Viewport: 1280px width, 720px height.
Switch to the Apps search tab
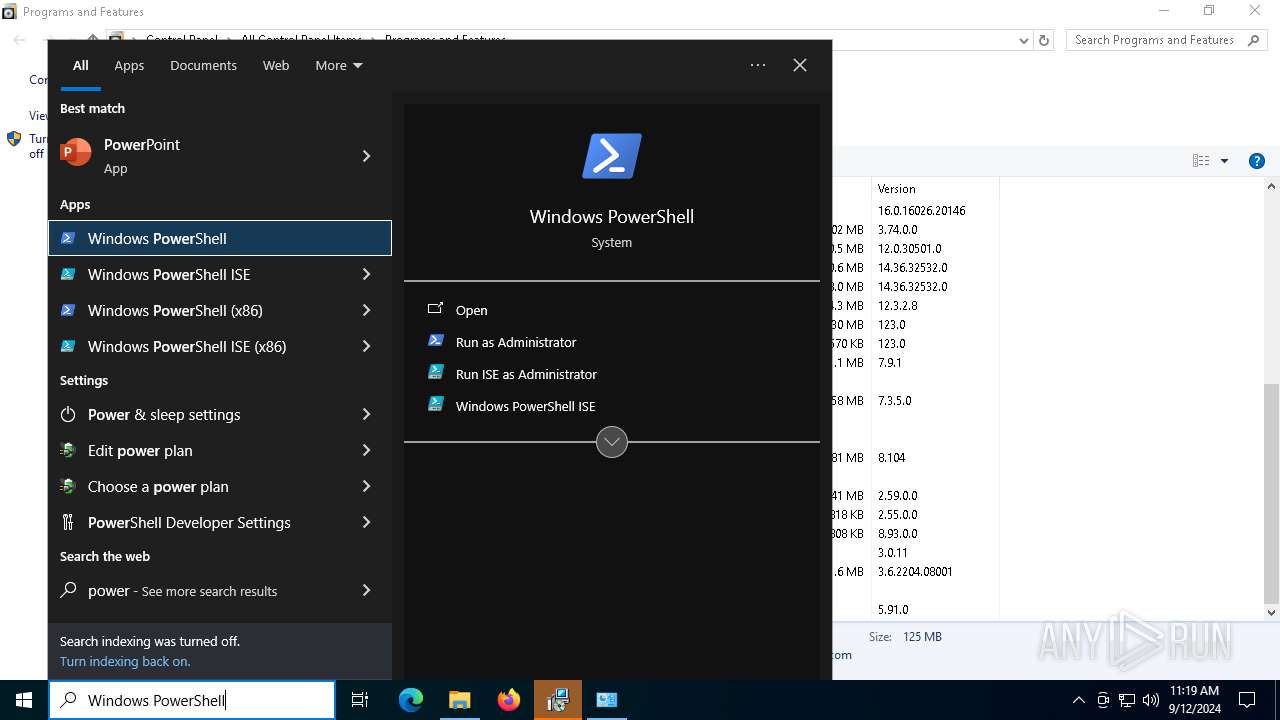point(129,65)
